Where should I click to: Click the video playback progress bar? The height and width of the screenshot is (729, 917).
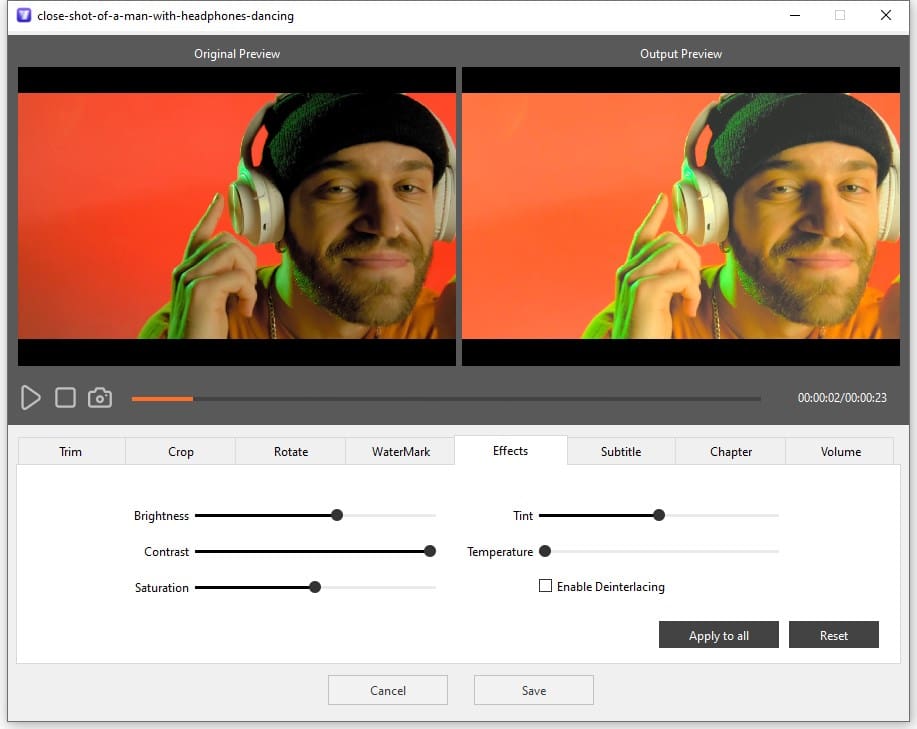pos(446,399)
